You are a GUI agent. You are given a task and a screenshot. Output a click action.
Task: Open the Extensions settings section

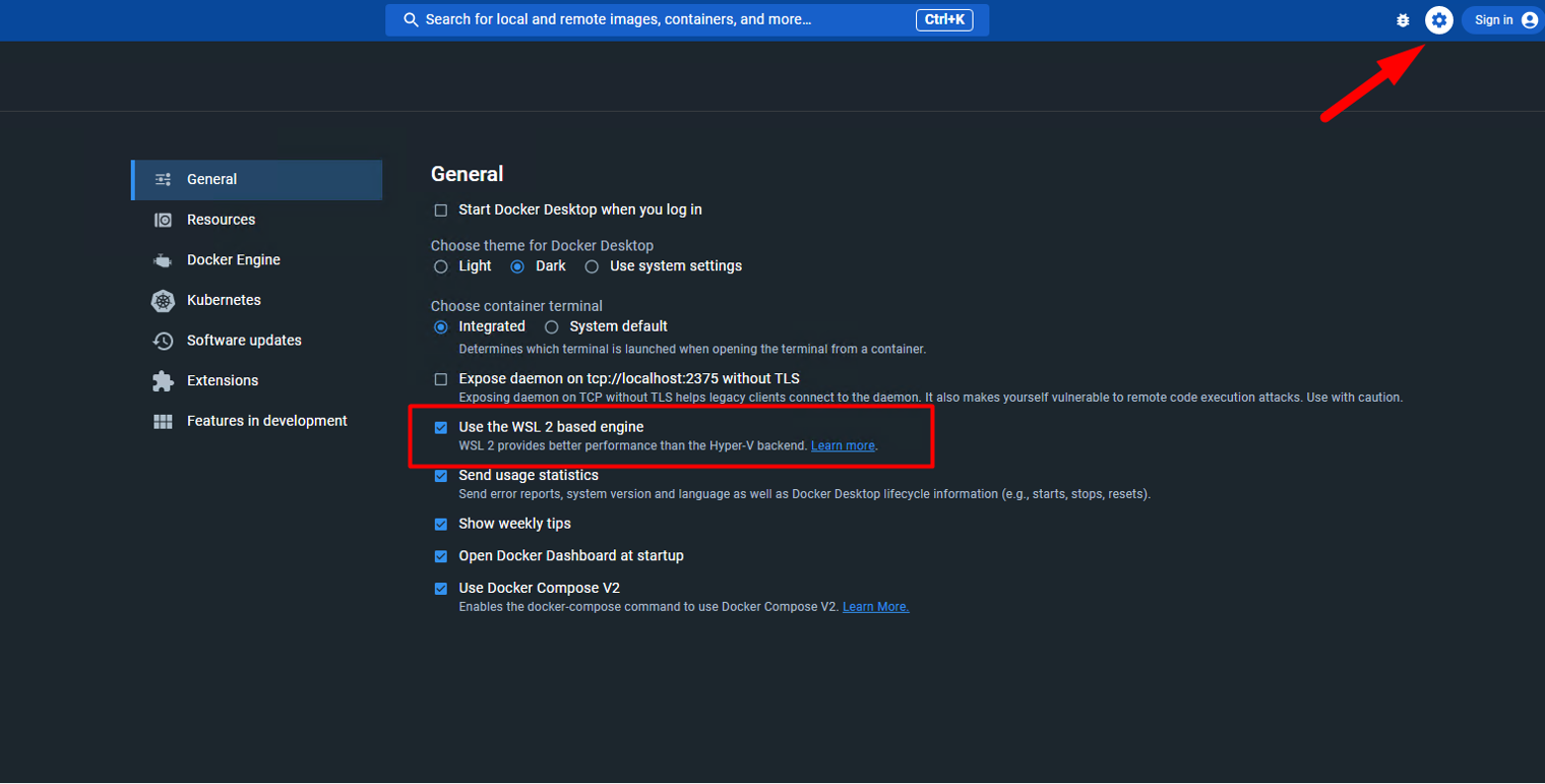tap(257, 381)
